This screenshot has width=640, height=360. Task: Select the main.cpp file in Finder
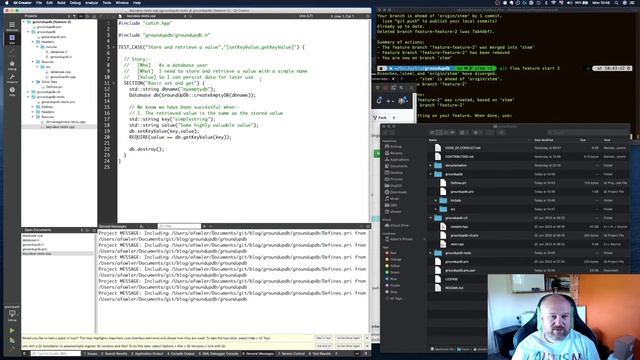click(x=456, y=244)
